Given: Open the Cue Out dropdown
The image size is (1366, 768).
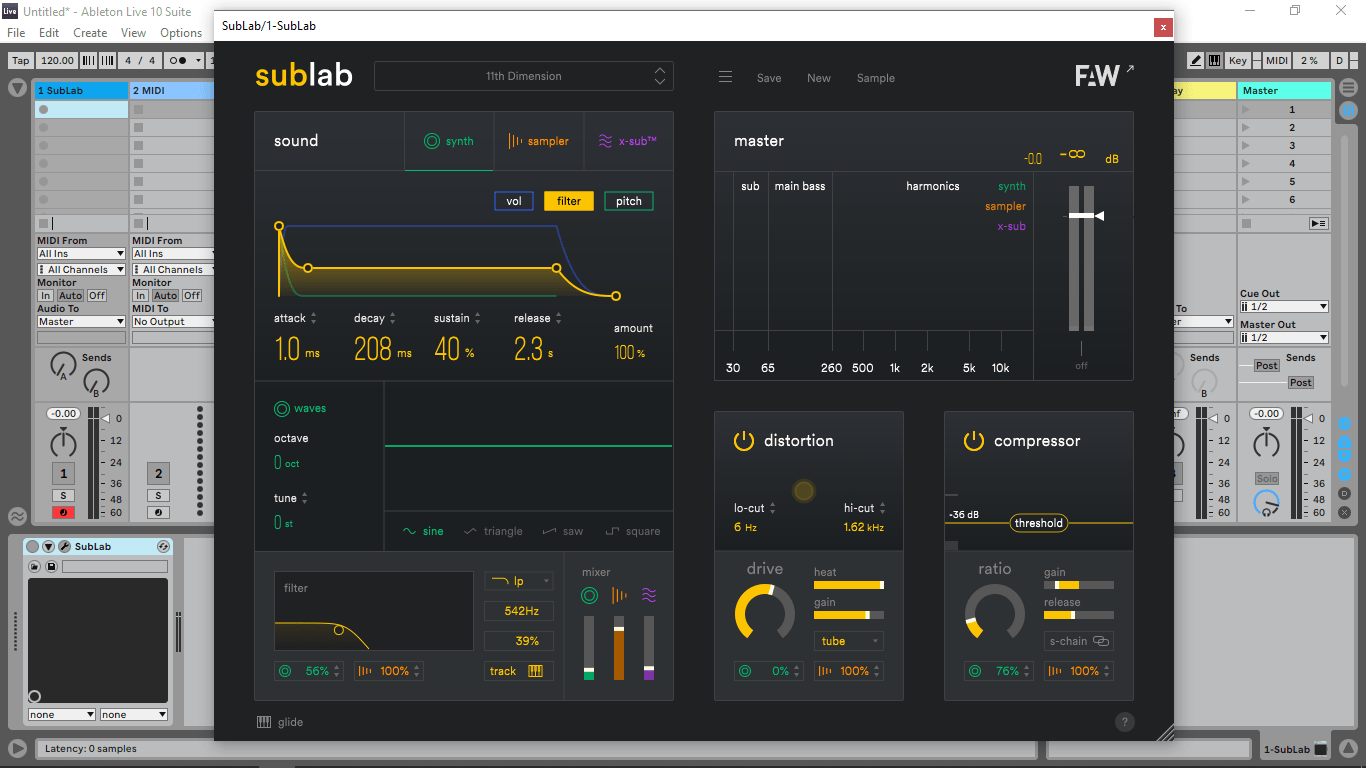Looking at the screenshot, I should [1284, 306].
